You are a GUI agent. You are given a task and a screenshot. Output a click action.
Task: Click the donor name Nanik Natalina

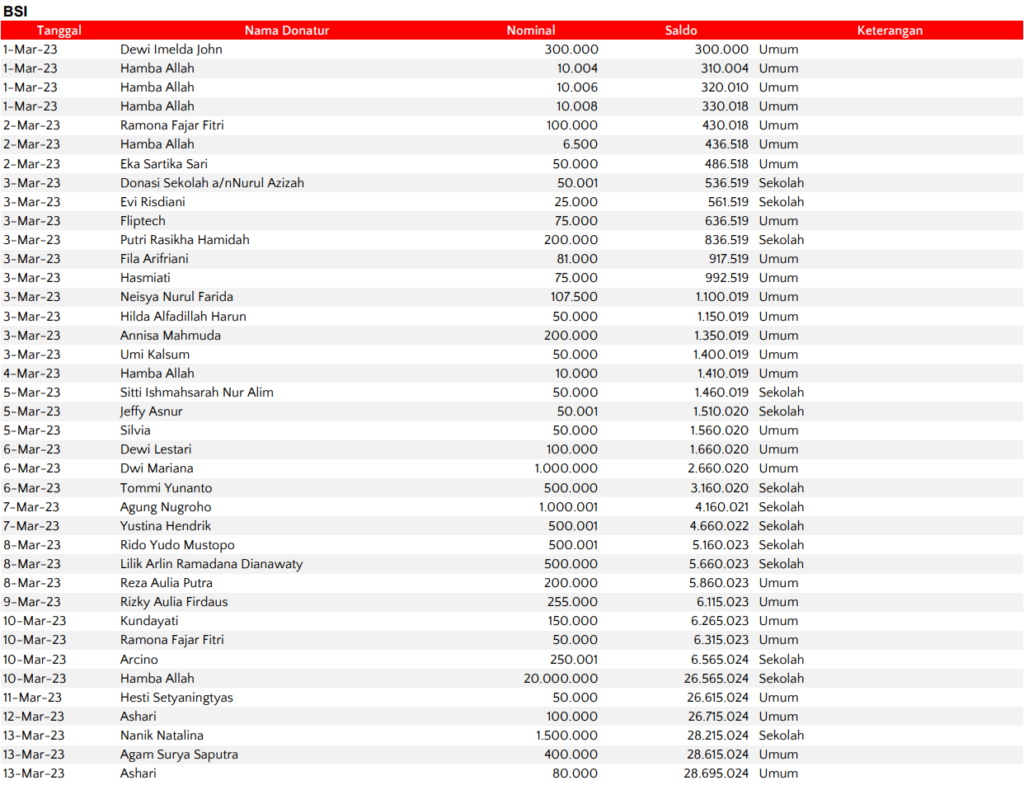click(162, 735)
